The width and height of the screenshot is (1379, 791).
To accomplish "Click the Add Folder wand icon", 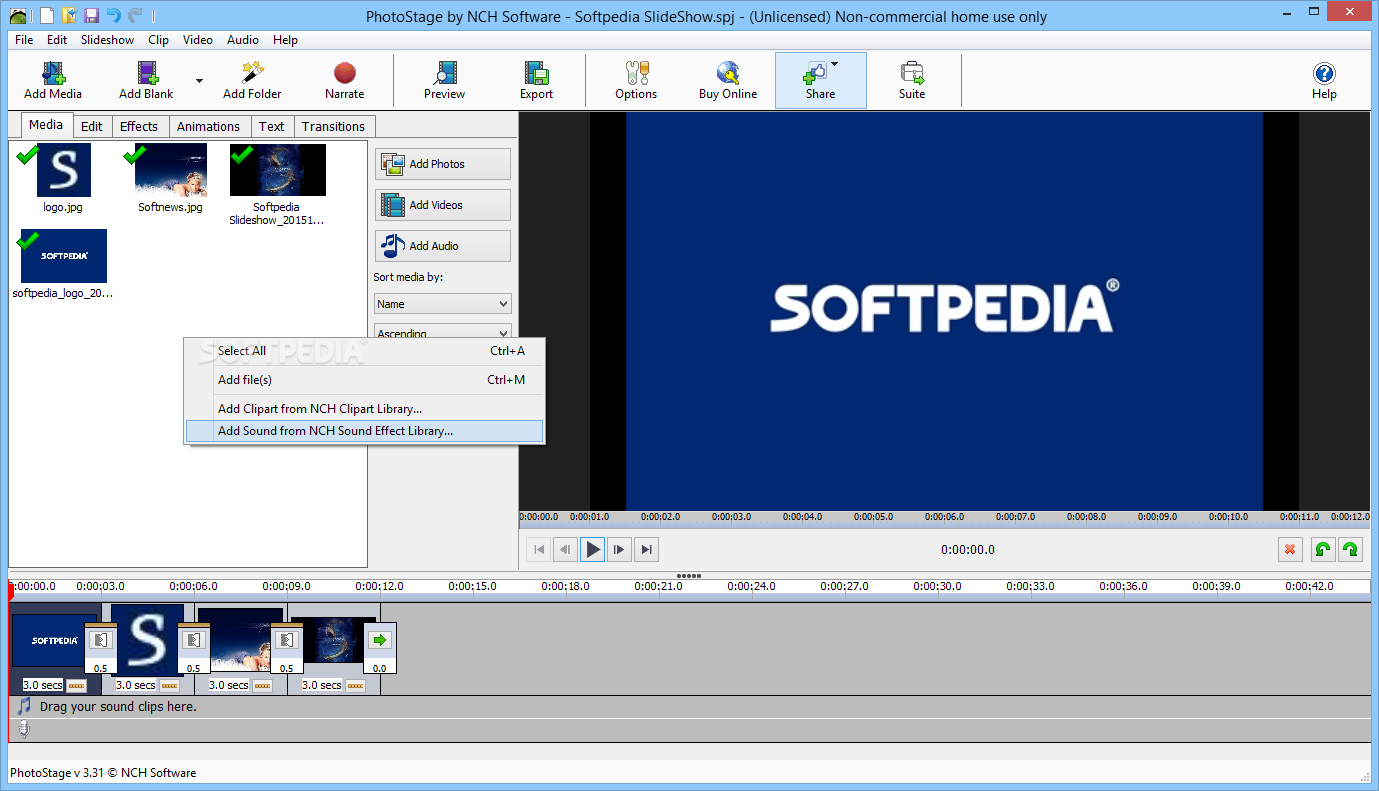I will point(252,73).
